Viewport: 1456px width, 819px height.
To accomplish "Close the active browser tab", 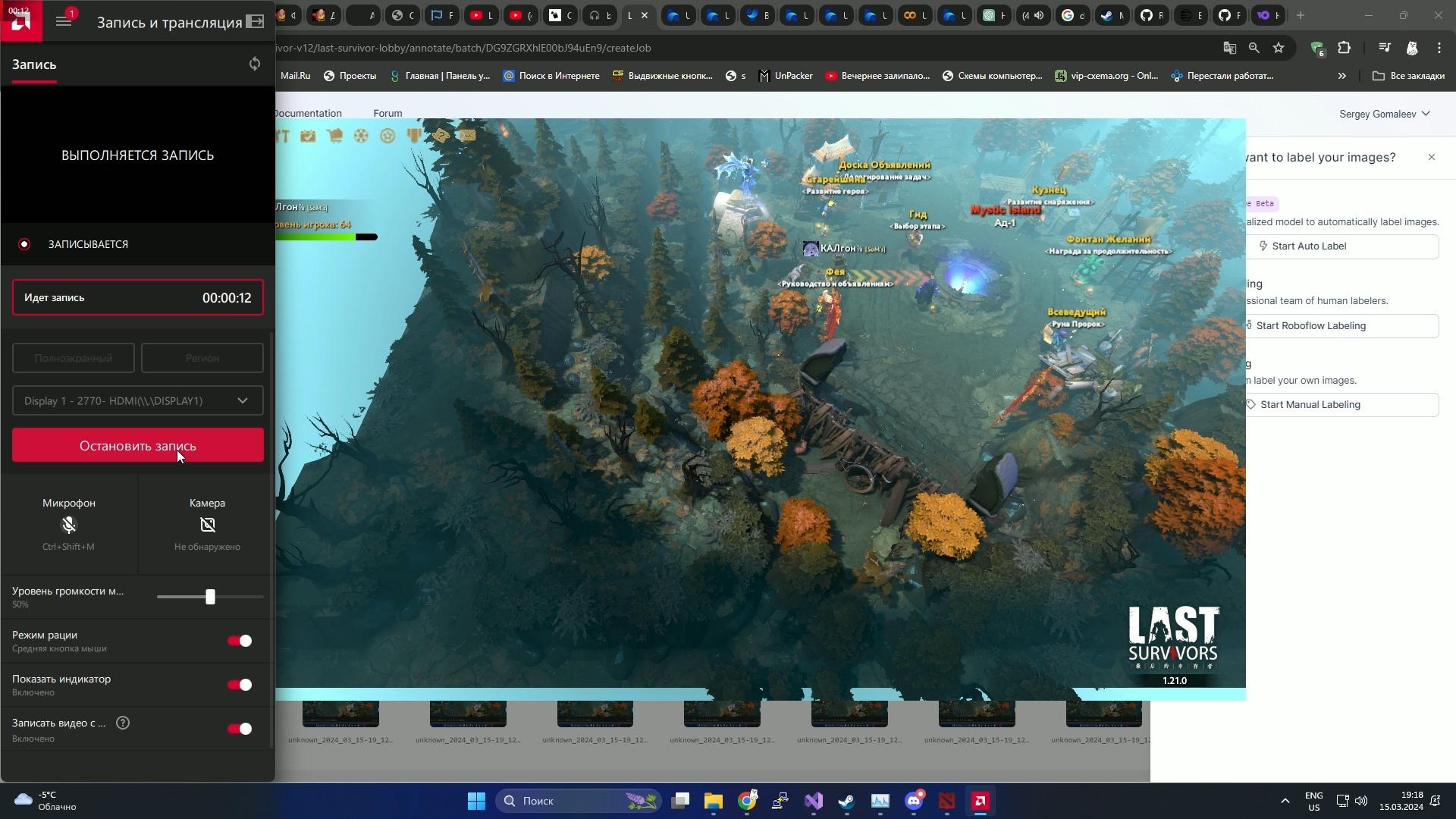I will pos(645,15).
